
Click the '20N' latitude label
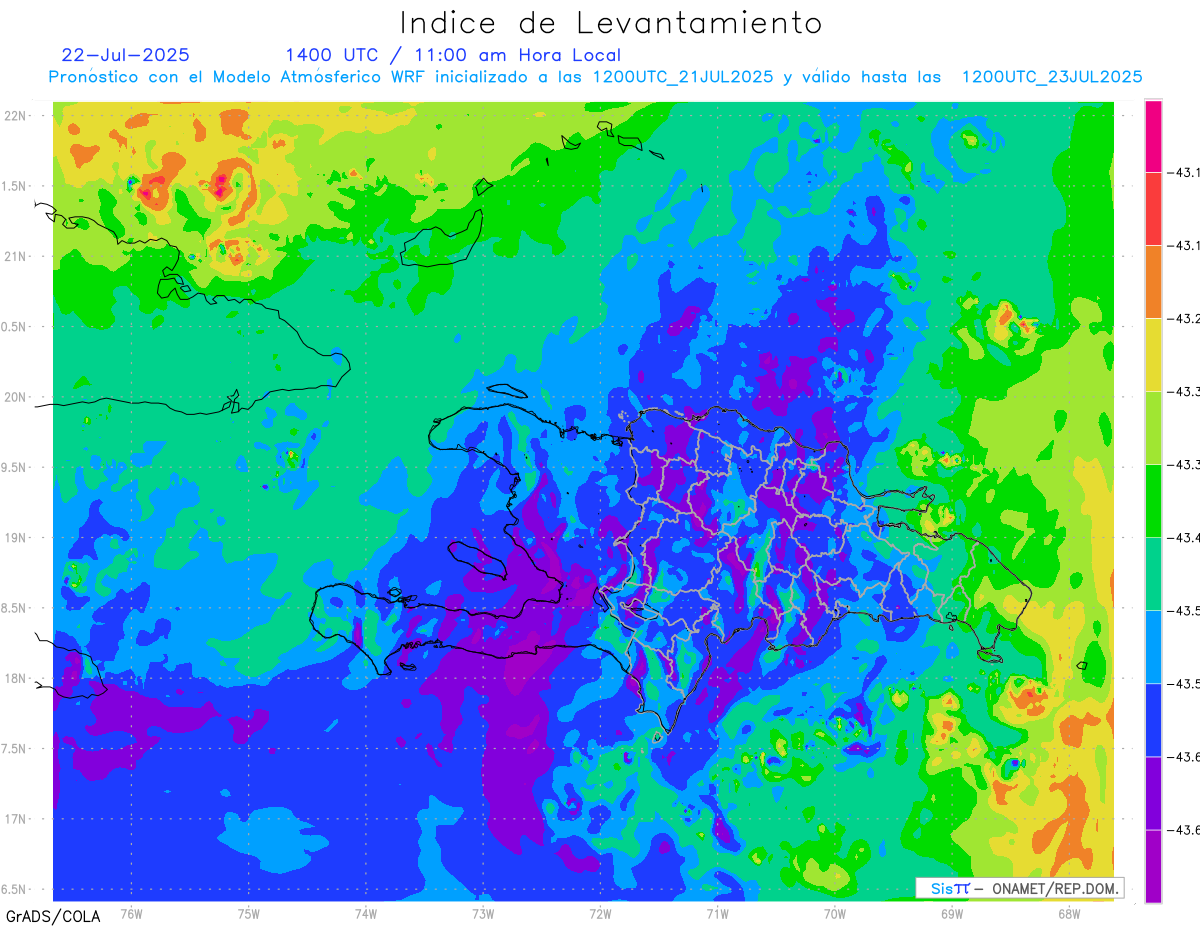tap(15, 397)
